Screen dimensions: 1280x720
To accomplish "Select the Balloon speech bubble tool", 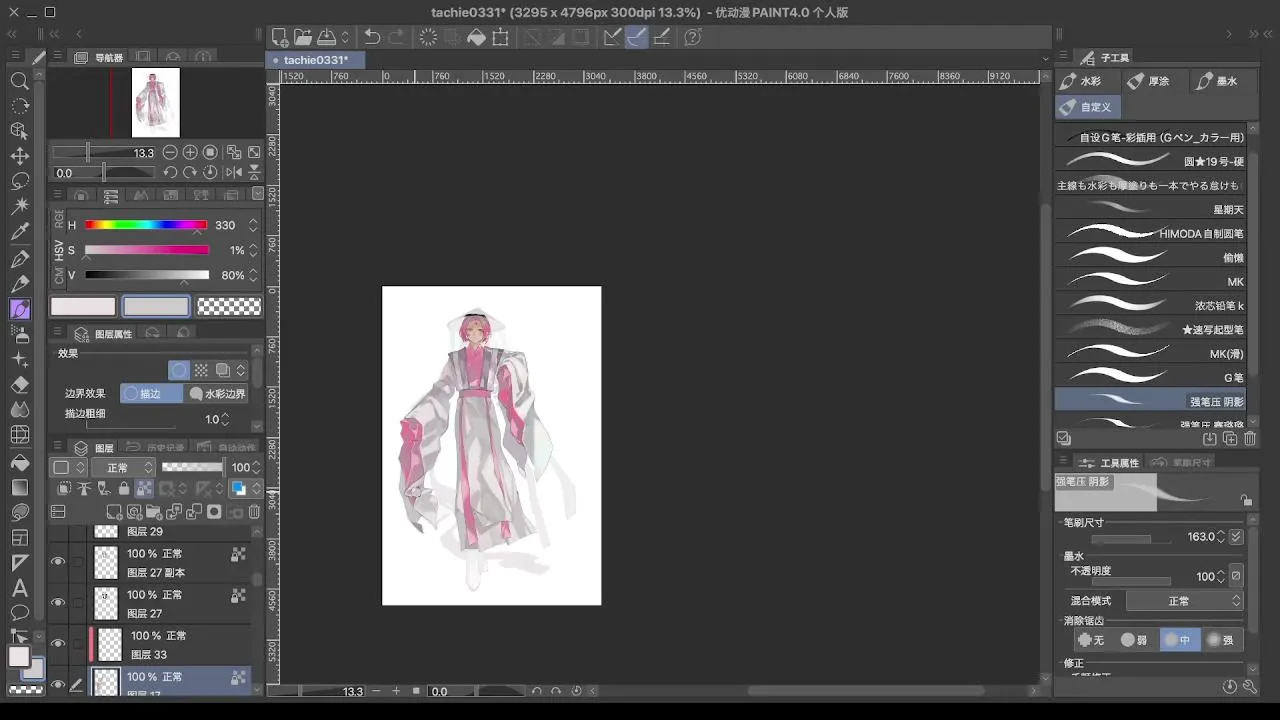I will [x=19, y=613].
